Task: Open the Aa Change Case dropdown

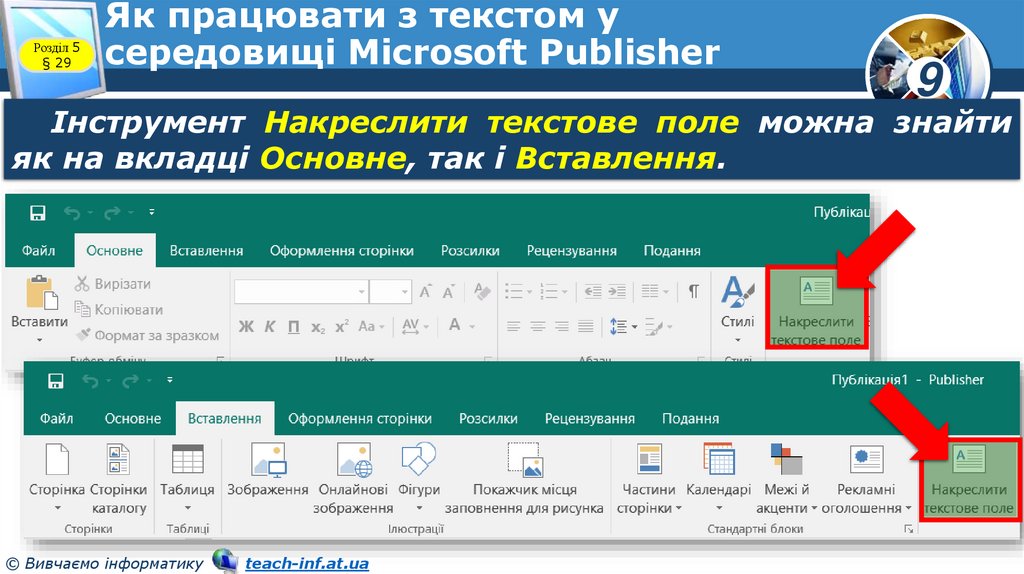Action: [371, 326]
